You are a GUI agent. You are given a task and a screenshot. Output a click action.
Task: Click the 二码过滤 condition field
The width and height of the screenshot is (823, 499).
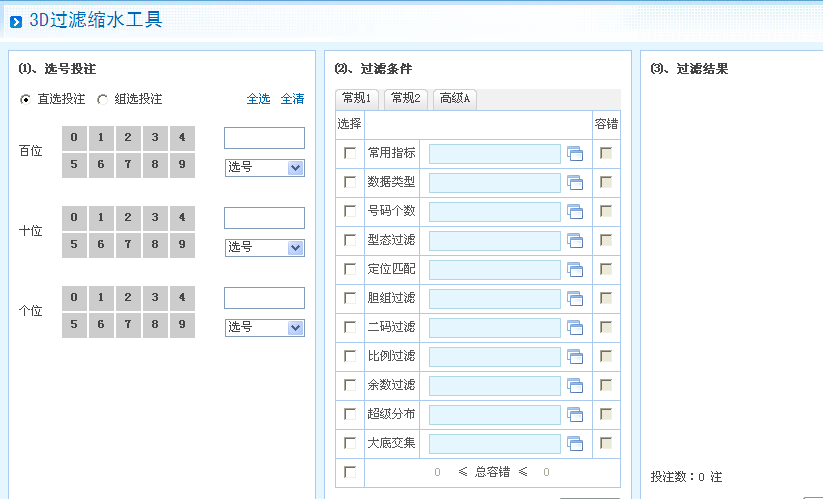pos(495,327)
